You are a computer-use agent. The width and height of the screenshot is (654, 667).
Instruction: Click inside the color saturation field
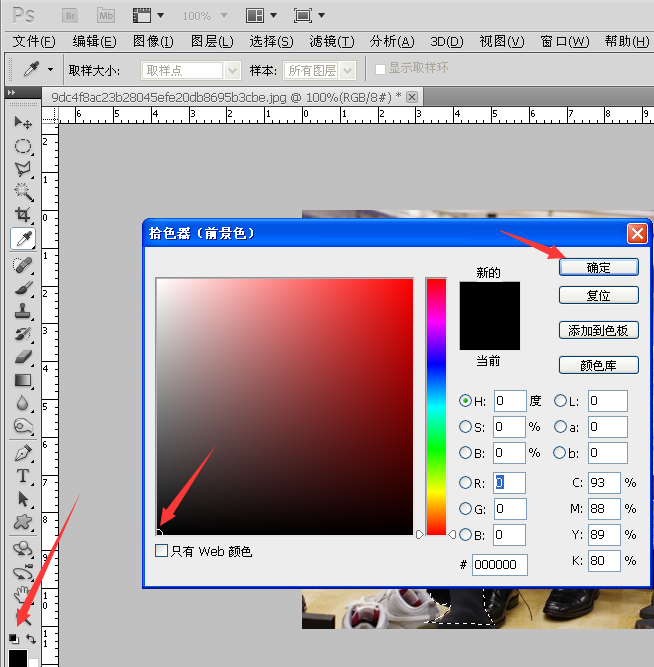pos(285,406)
